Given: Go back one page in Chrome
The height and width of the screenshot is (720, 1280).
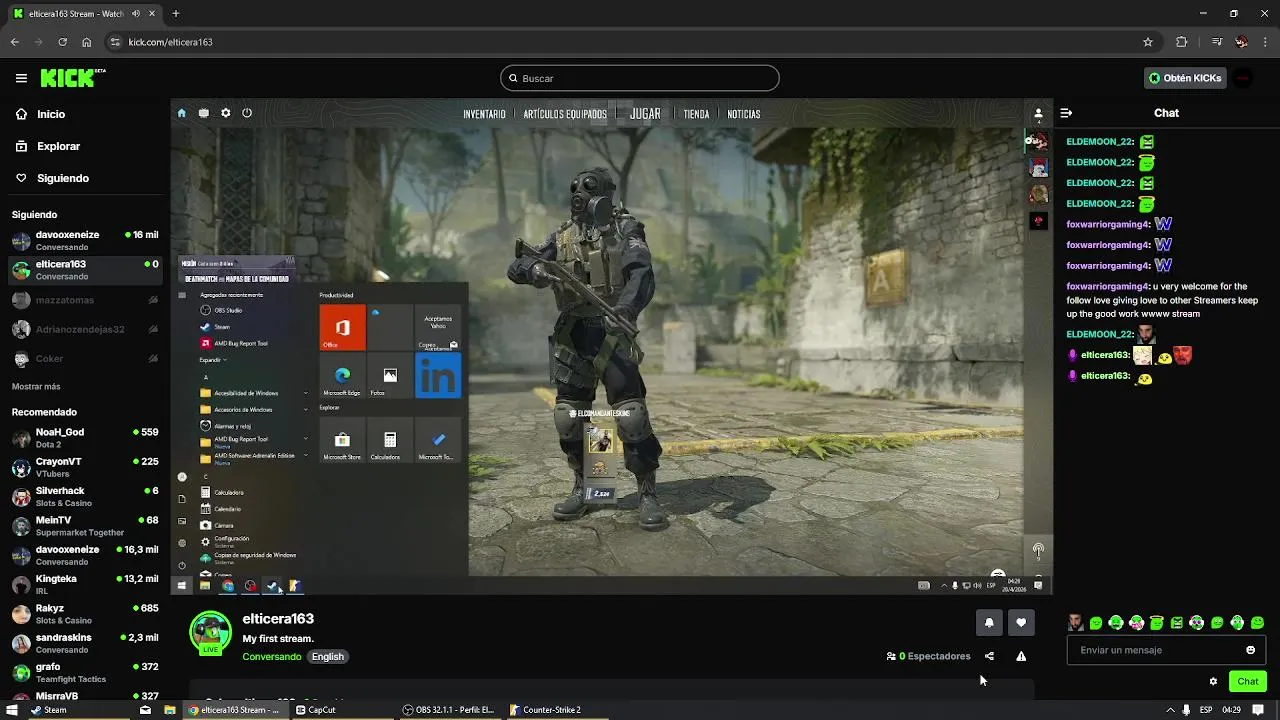Looking at the screenshot, I should (15, 42).
